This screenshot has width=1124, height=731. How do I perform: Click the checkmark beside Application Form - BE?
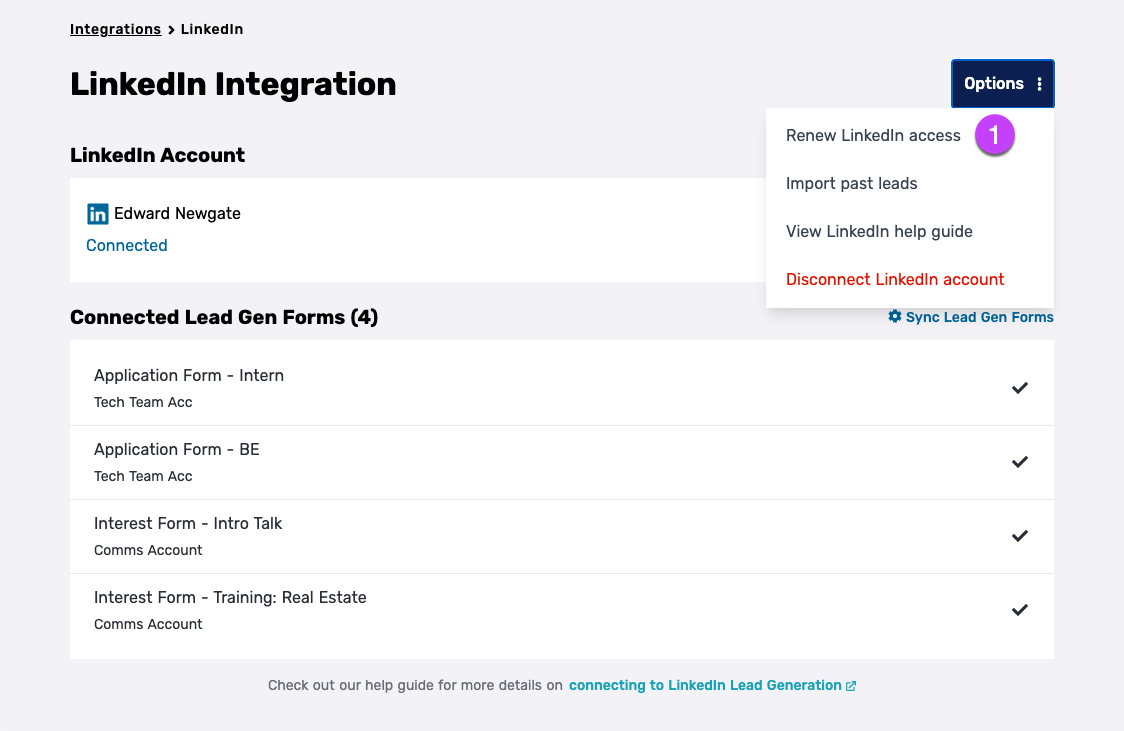1020,462
